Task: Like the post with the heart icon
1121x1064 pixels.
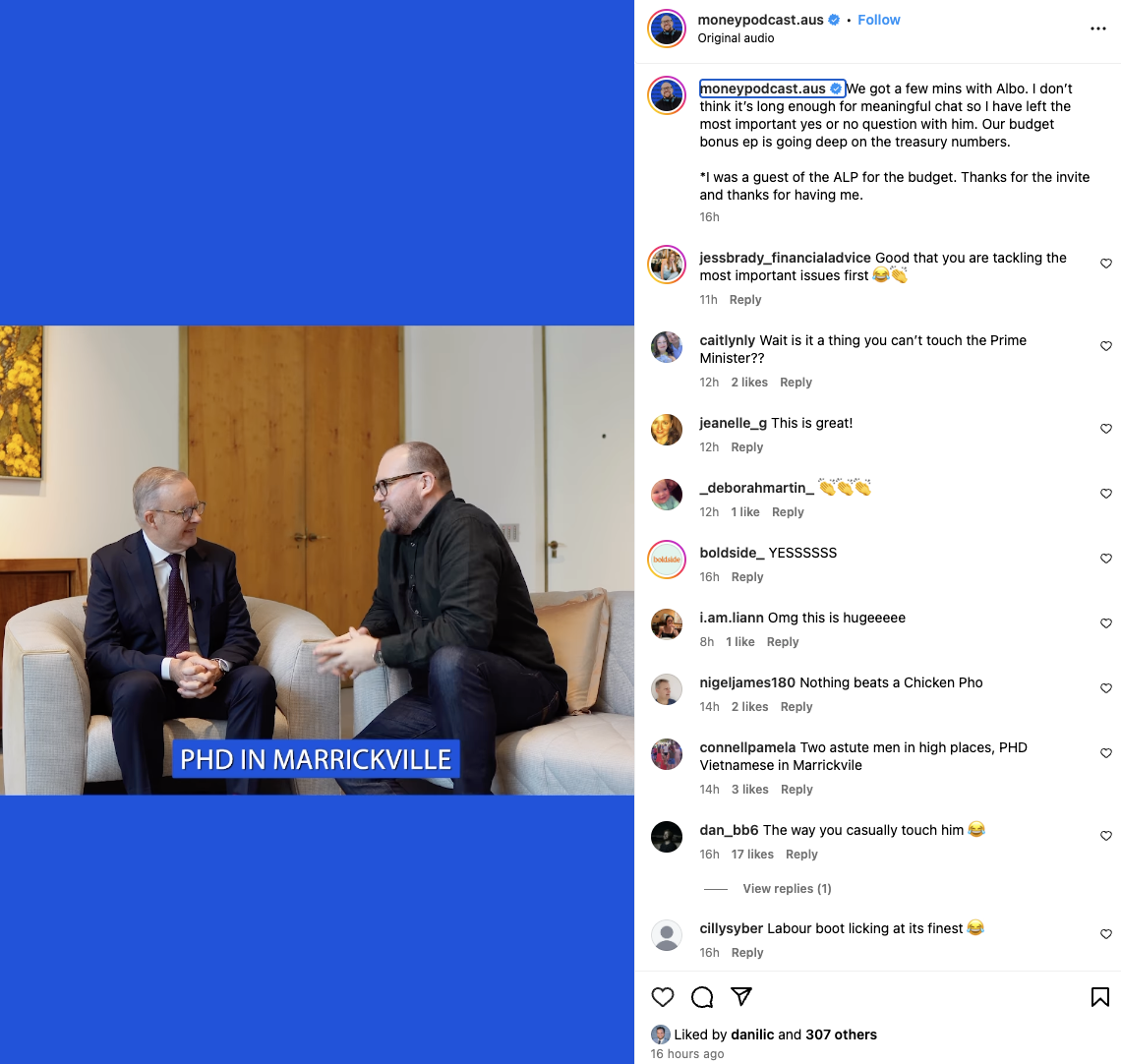Action: 663,997
